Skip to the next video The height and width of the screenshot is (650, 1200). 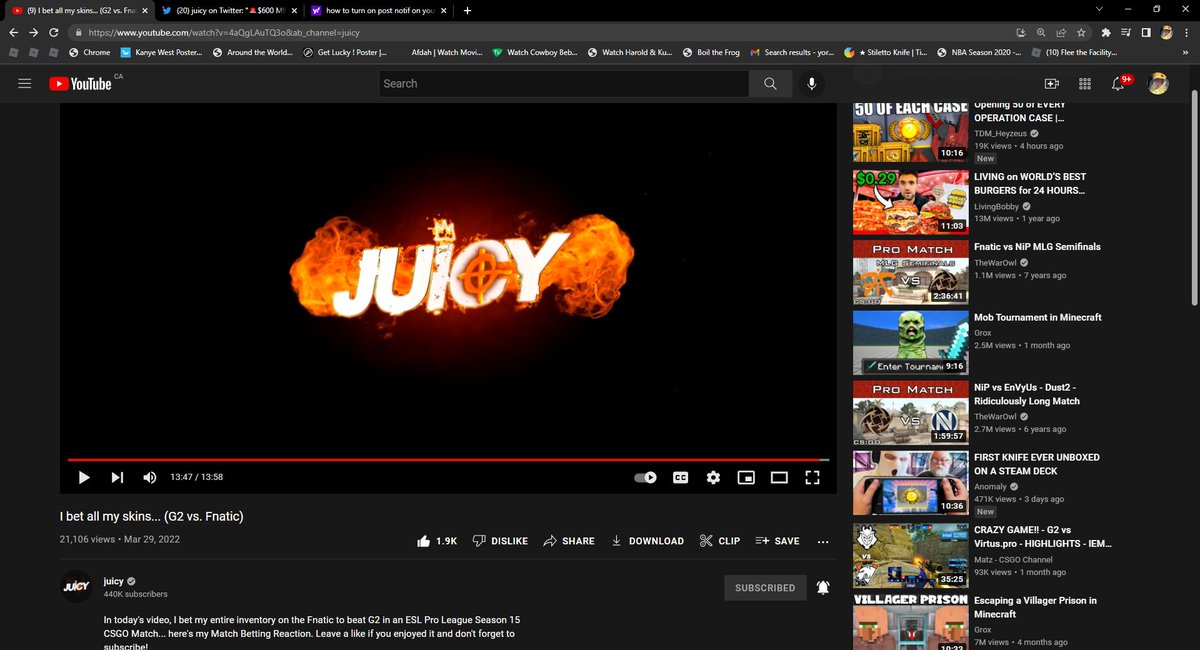[117, 478]
